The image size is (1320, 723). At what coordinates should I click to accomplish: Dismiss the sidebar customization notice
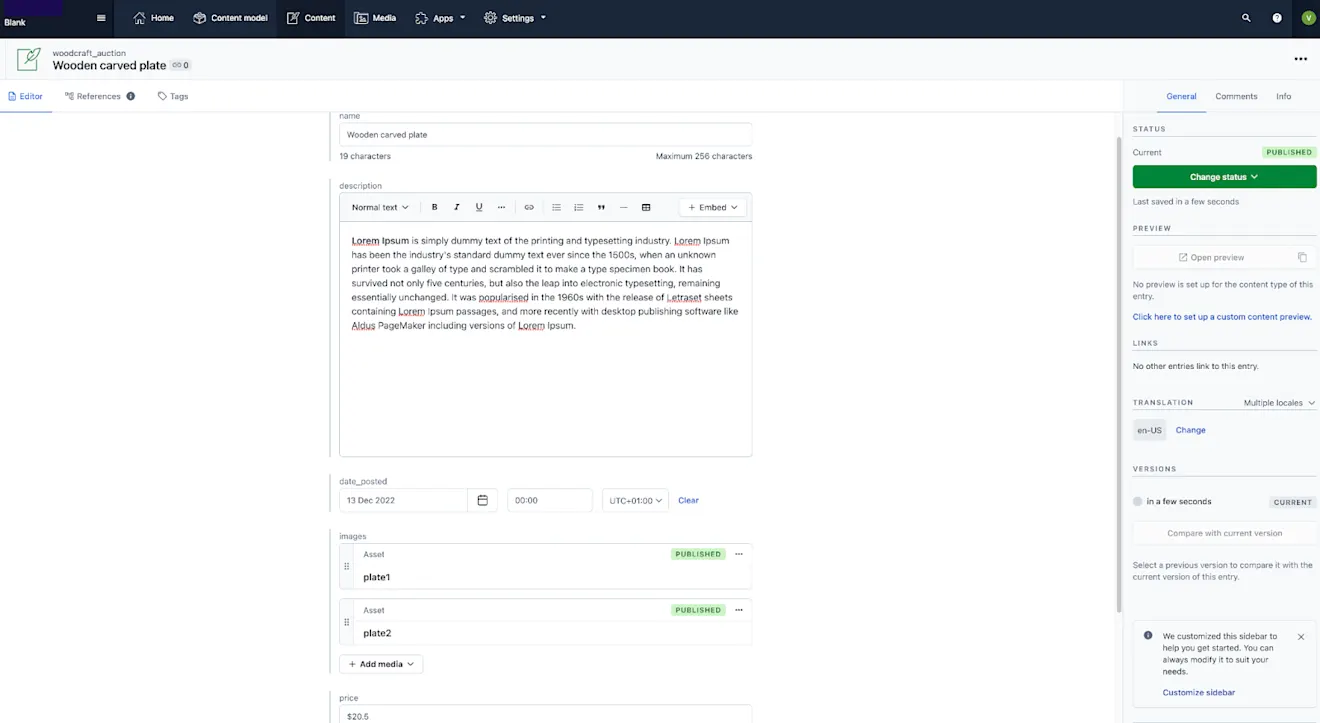[x=1301, y=637]
